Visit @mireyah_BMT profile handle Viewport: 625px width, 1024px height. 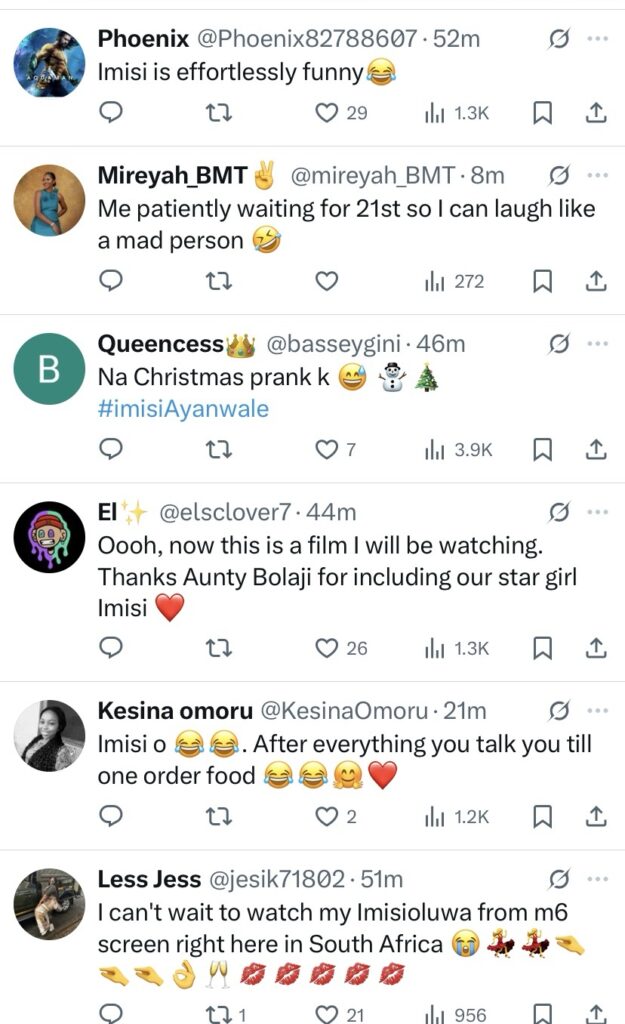point(375,176)
